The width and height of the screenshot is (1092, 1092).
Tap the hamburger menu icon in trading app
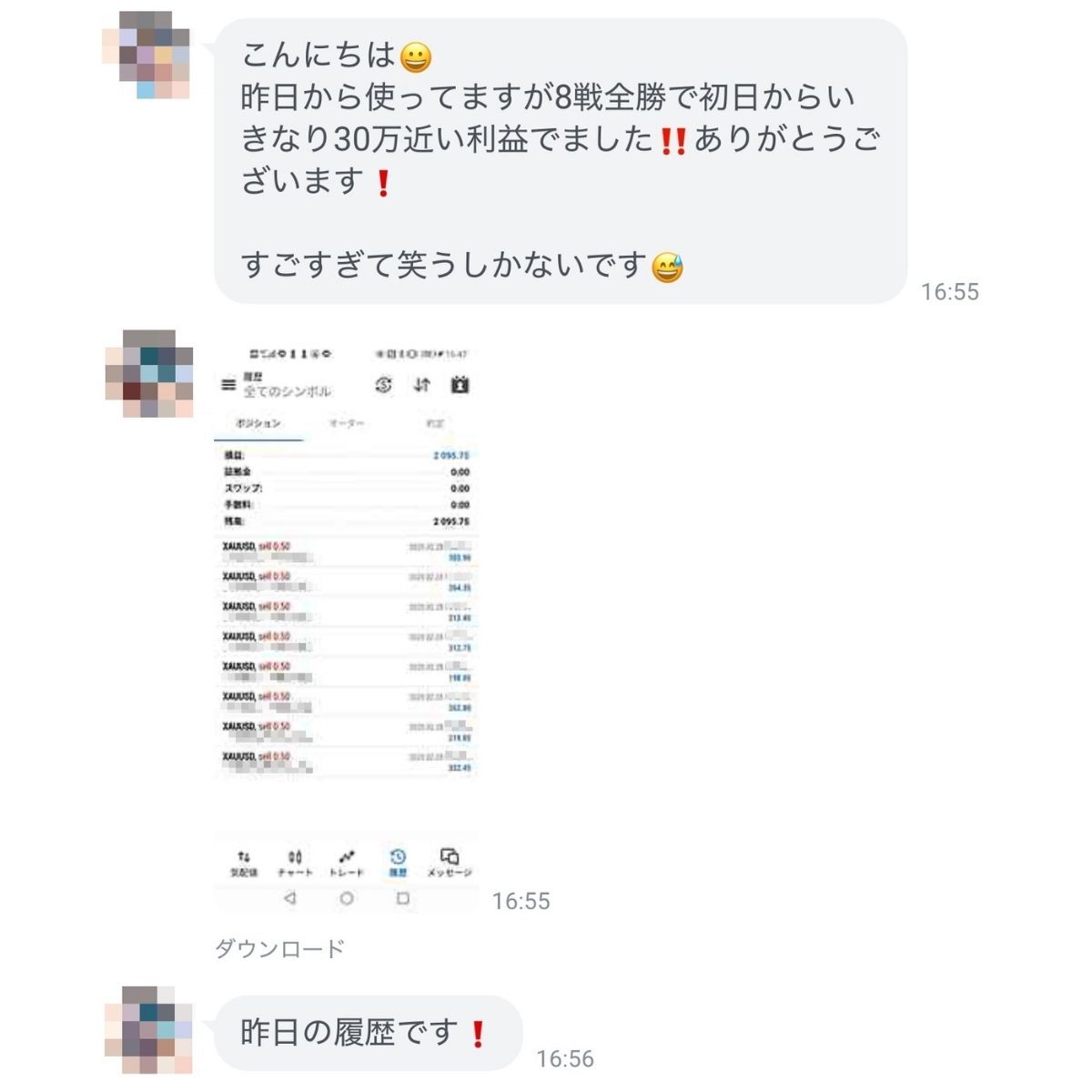[x=228, y=385]
